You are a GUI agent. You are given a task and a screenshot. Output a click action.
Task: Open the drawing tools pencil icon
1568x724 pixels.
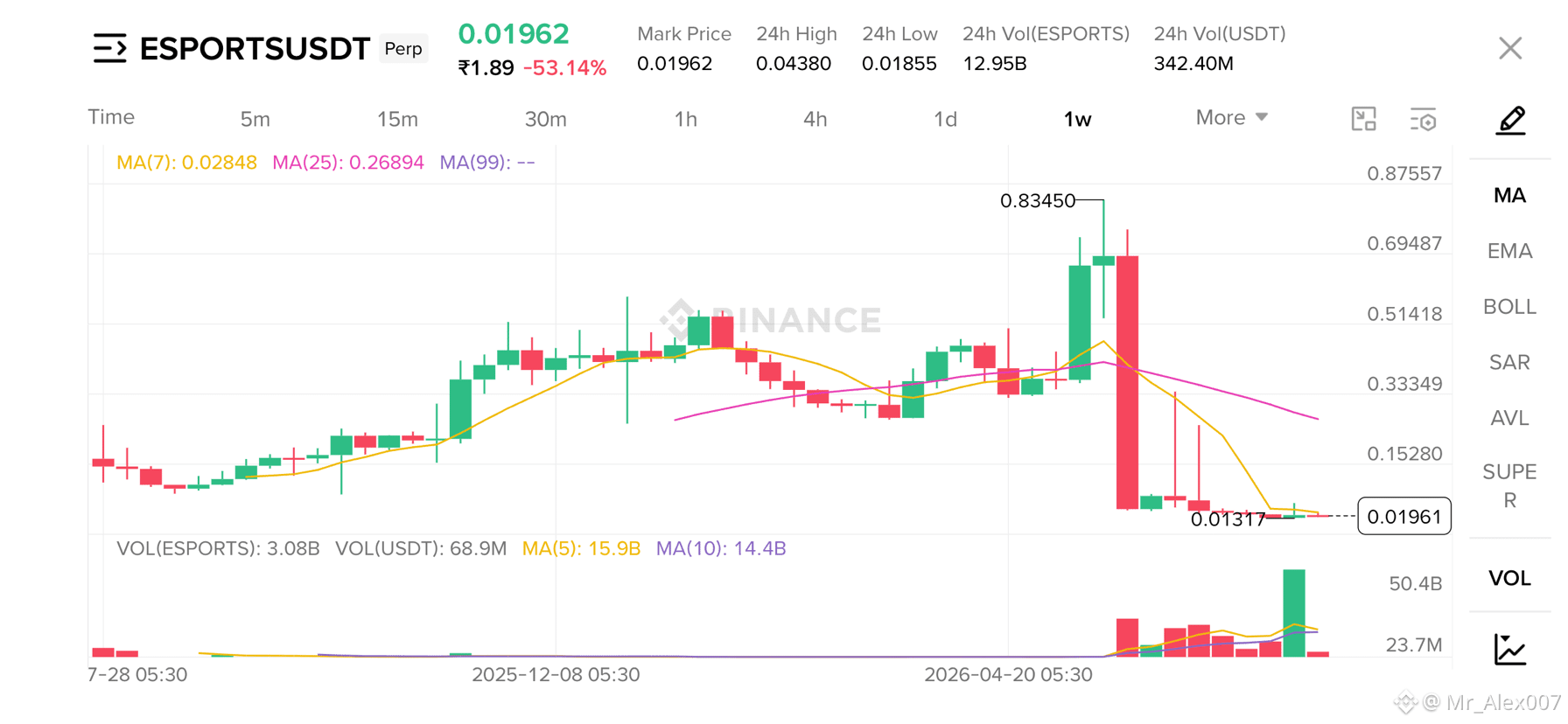[x=1510, y=120]
